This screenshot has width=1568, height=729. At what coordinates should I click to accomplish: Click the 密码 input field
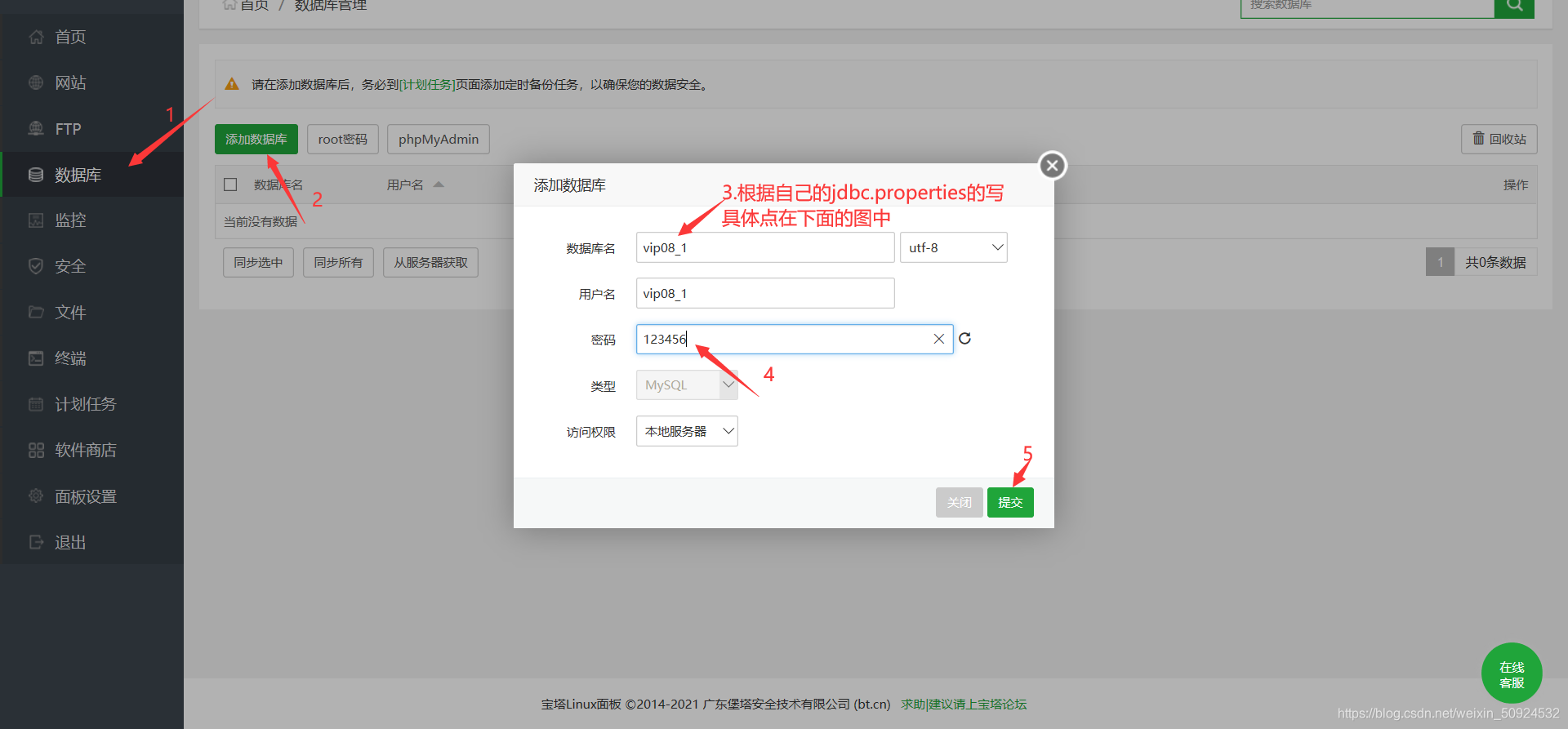[x=795, y=339]
